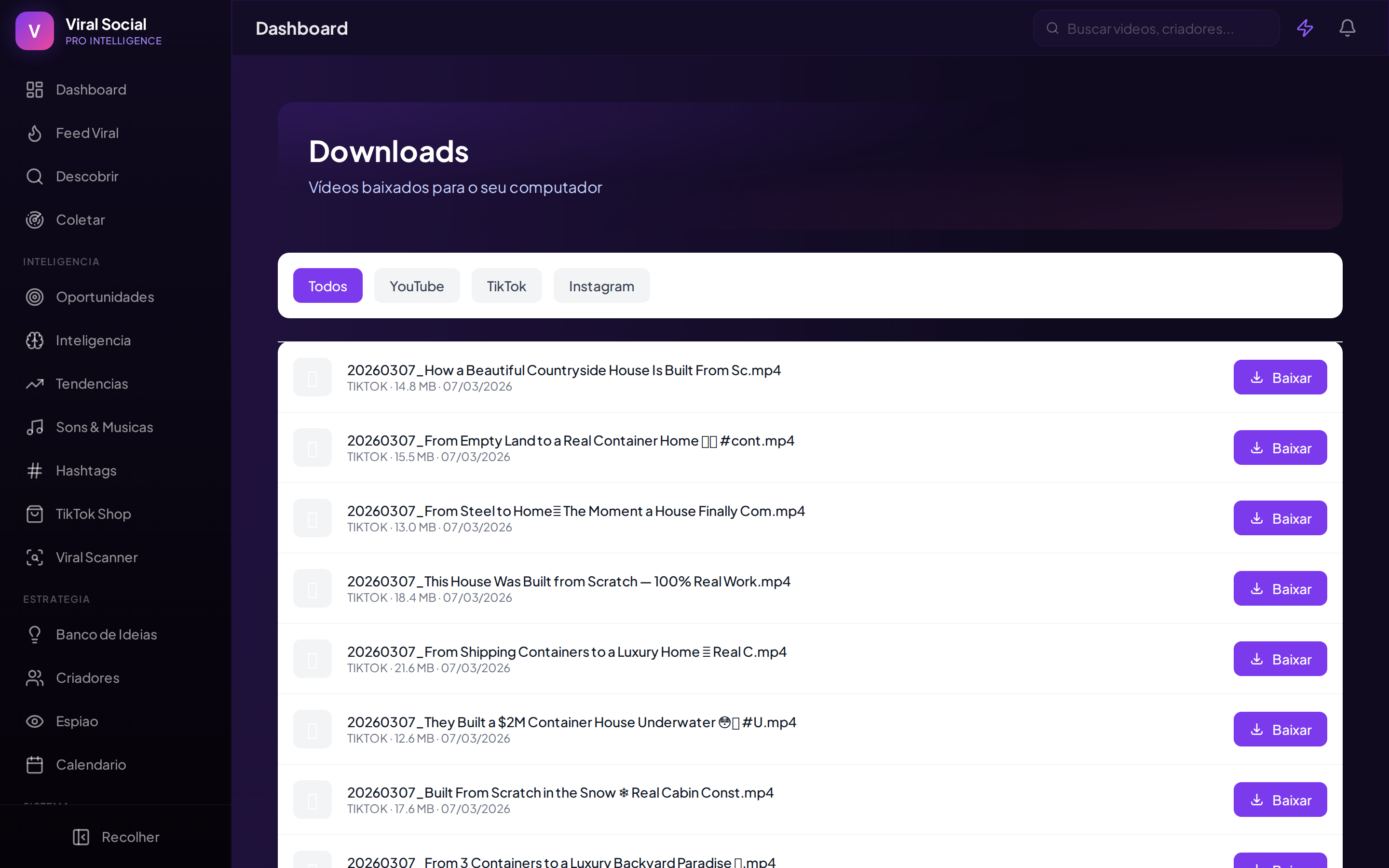This screenshot has height=868, width=1389.
Task: Select file name How a Beautiful Countryside House
Action: [x=564, y=370]
